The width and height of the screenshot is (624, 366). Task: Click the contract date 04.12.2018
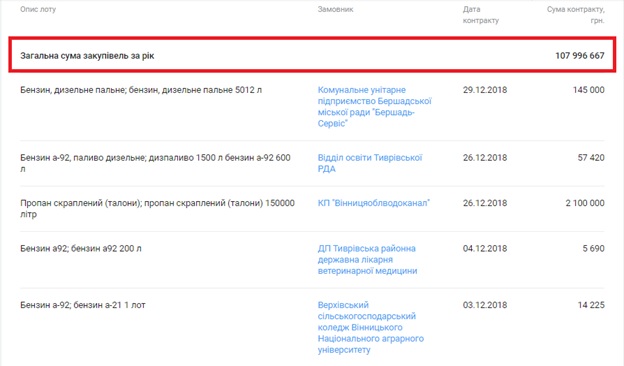click(x=485, y=249)
